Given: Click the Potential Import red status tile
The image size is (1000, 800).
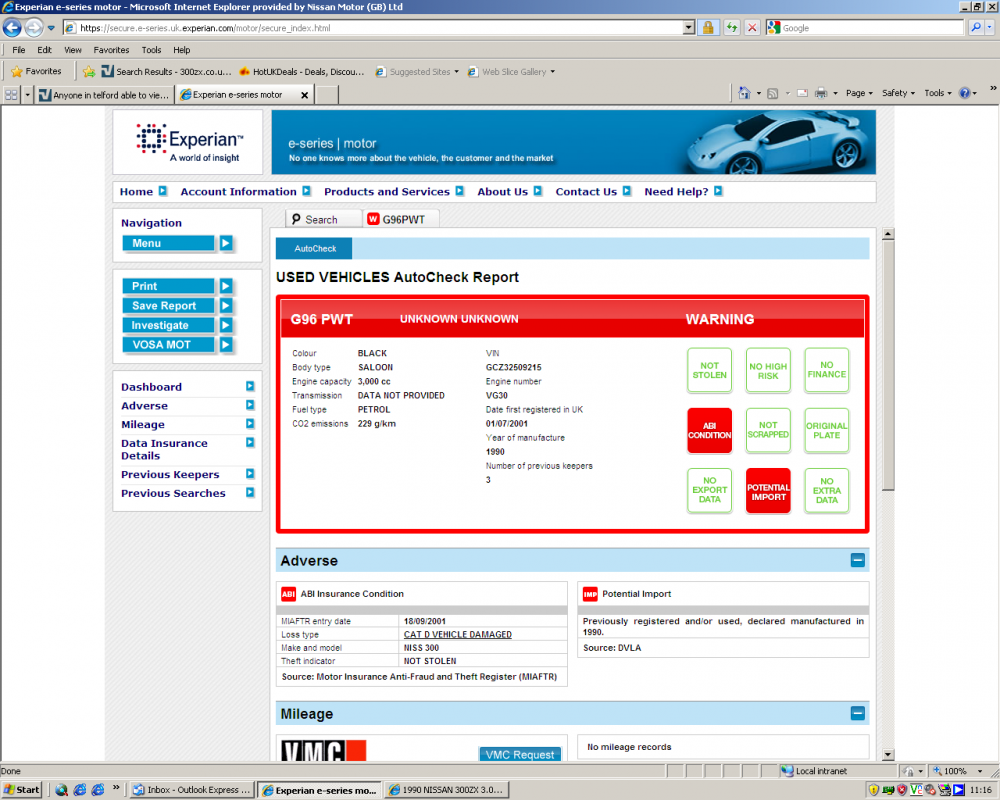Looking at the screenshot, I should [768, 491].
